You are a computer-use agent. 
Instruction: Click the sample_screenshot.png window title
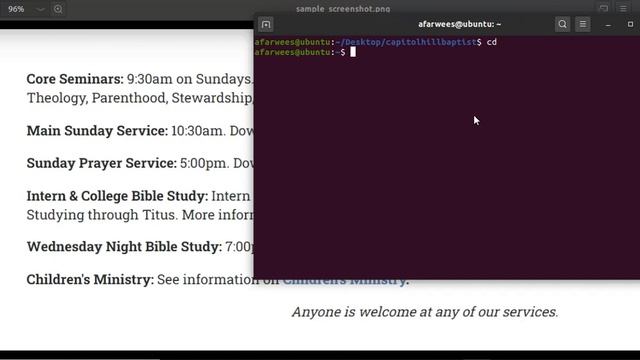click(343, 9)
